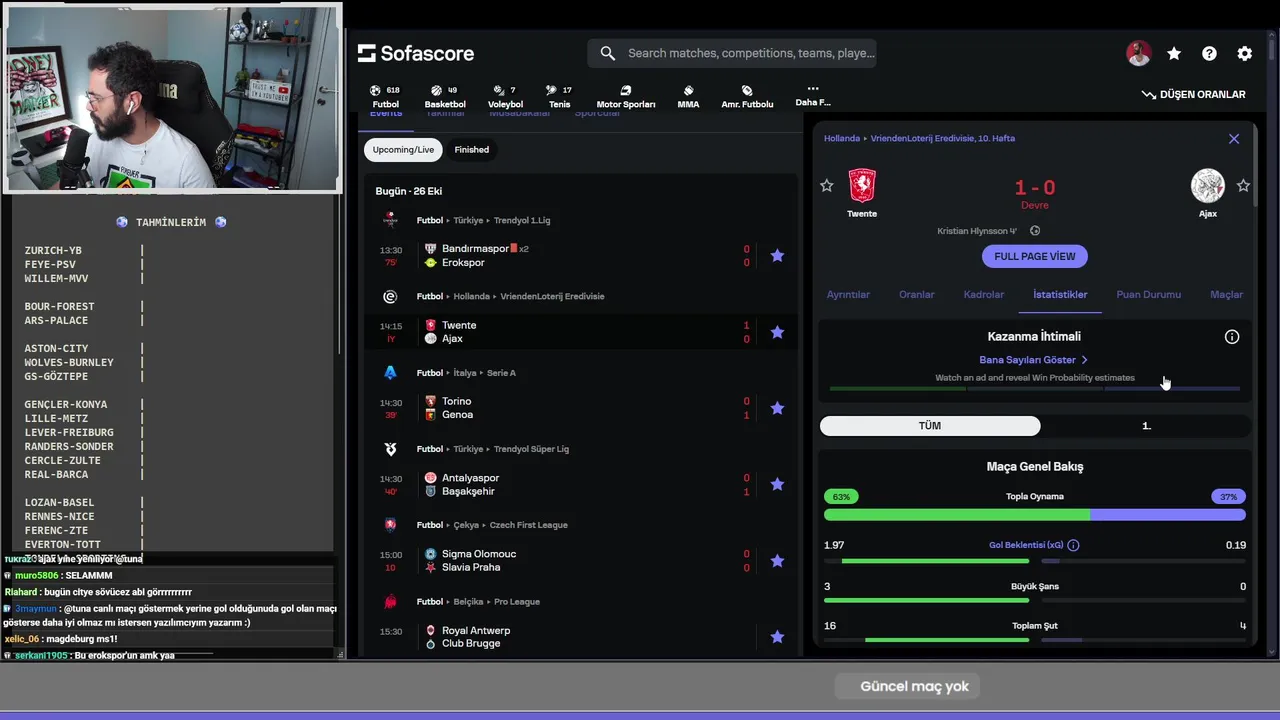Screen dimensions: 1280x720
Task: Click the Serie A league logo
Action: tap(390, 373)
